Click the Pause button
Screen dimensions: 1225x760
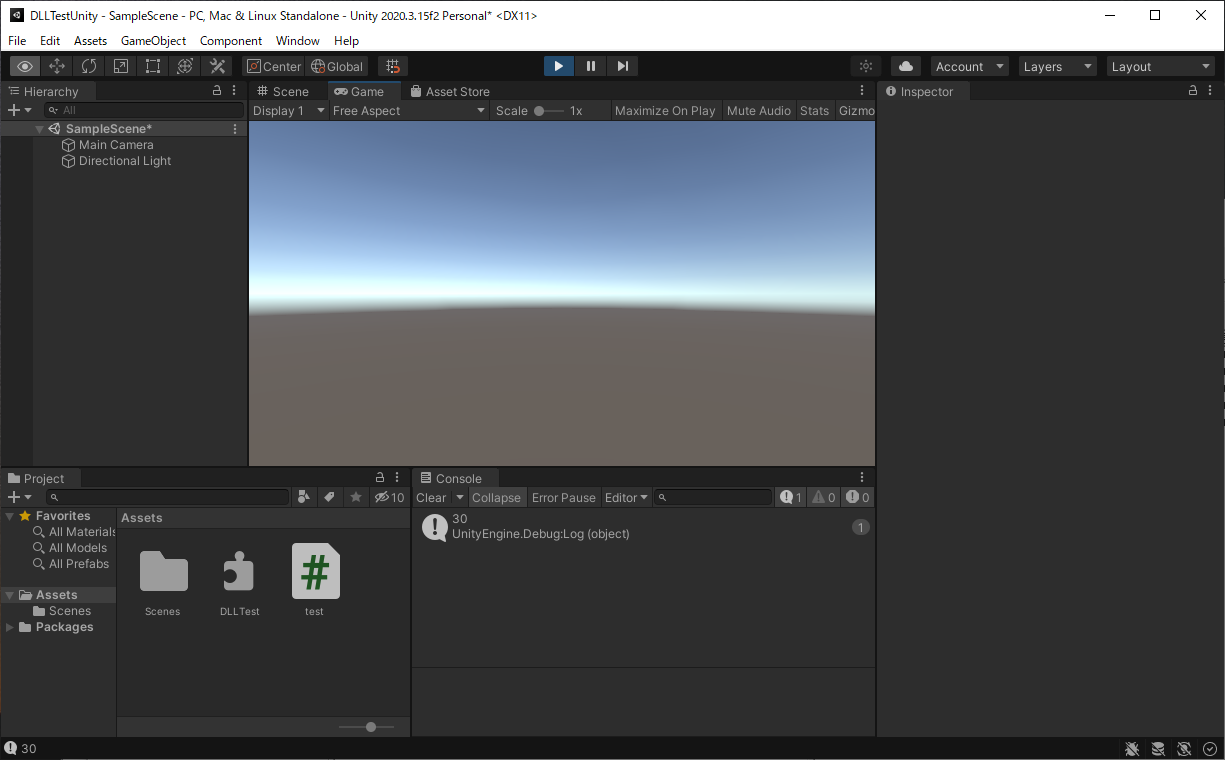click(591, 66)
